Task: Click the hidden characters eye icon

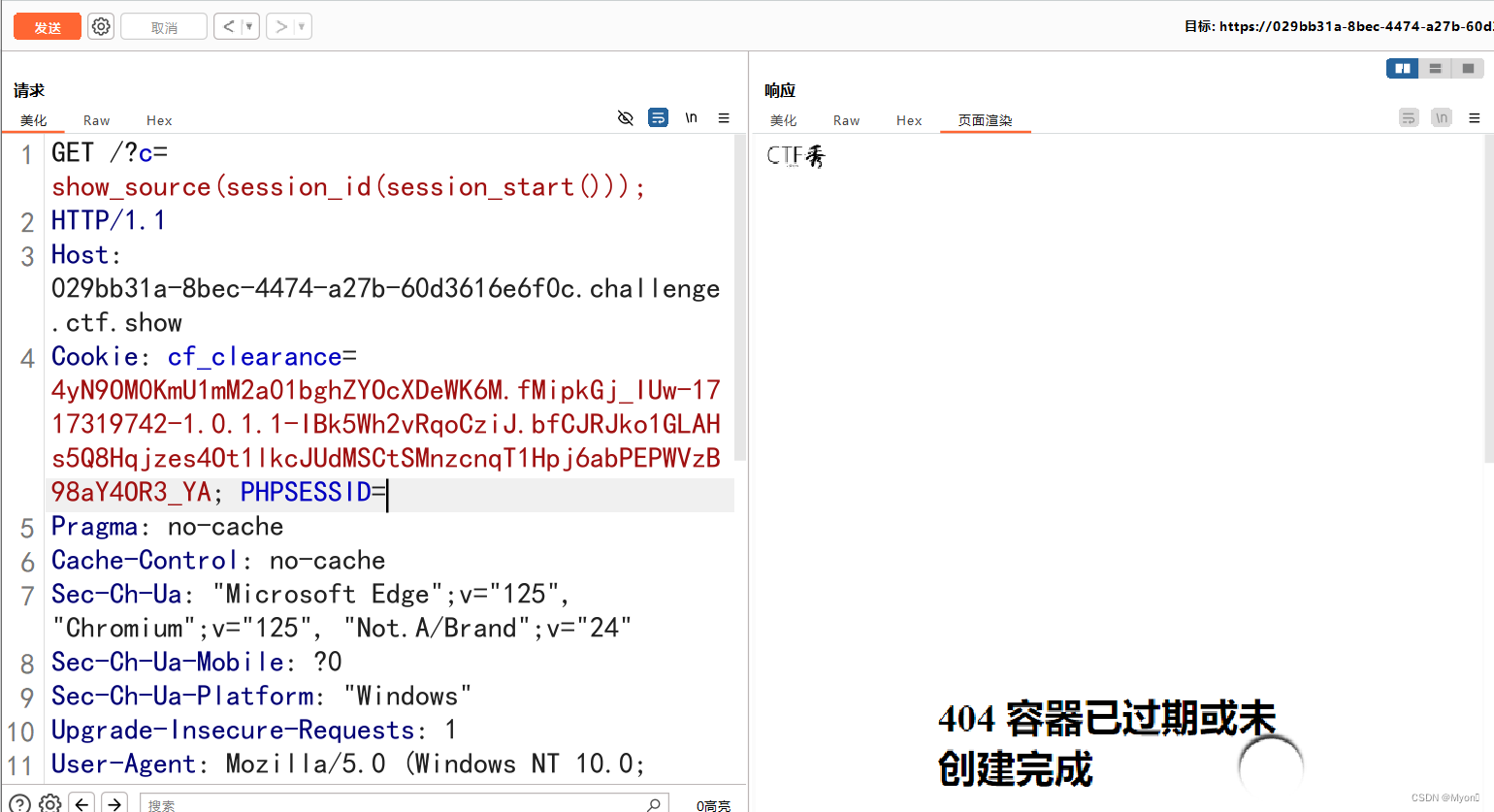Action: 625,117
